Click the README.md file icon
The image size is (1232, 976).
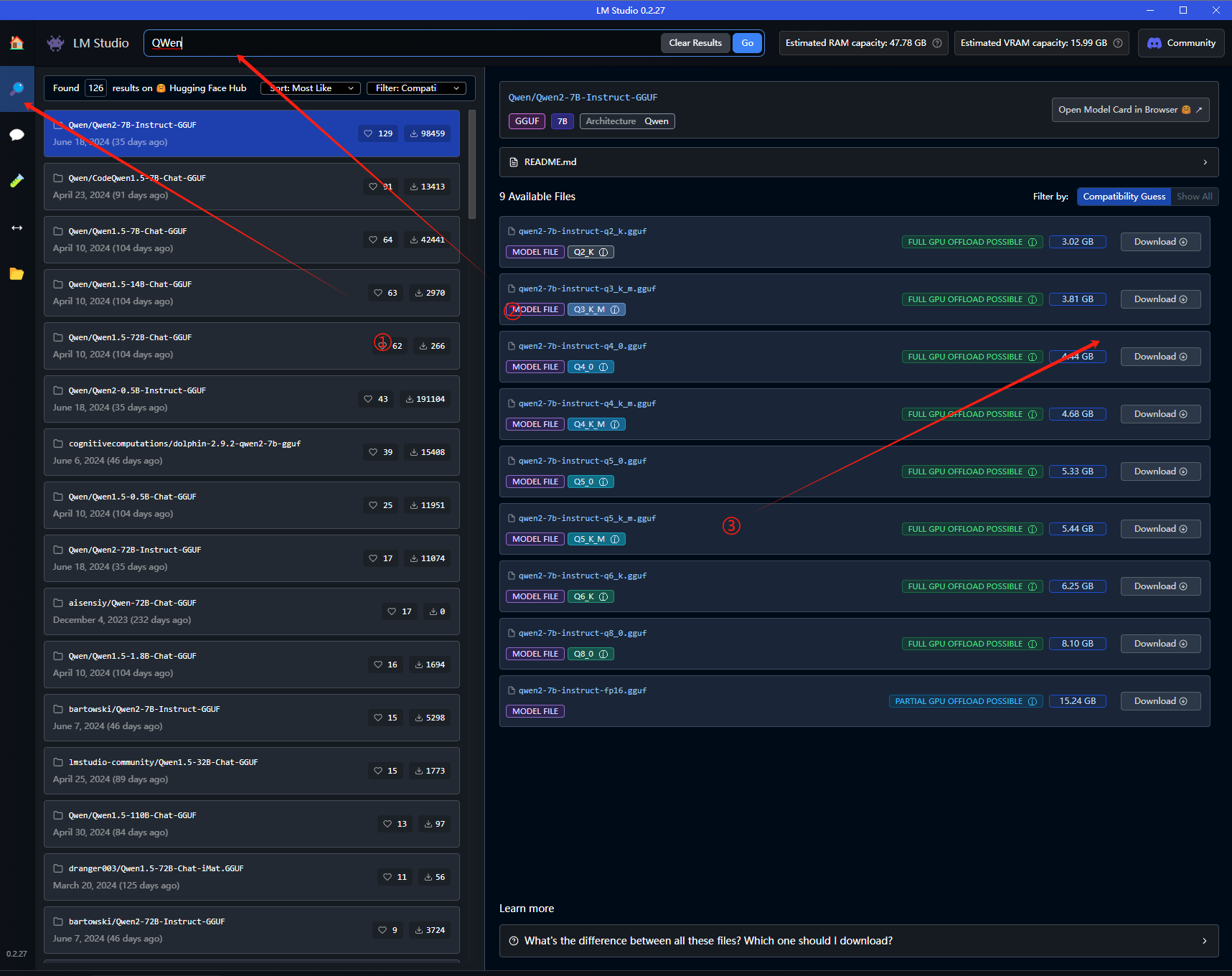(514, 162)
